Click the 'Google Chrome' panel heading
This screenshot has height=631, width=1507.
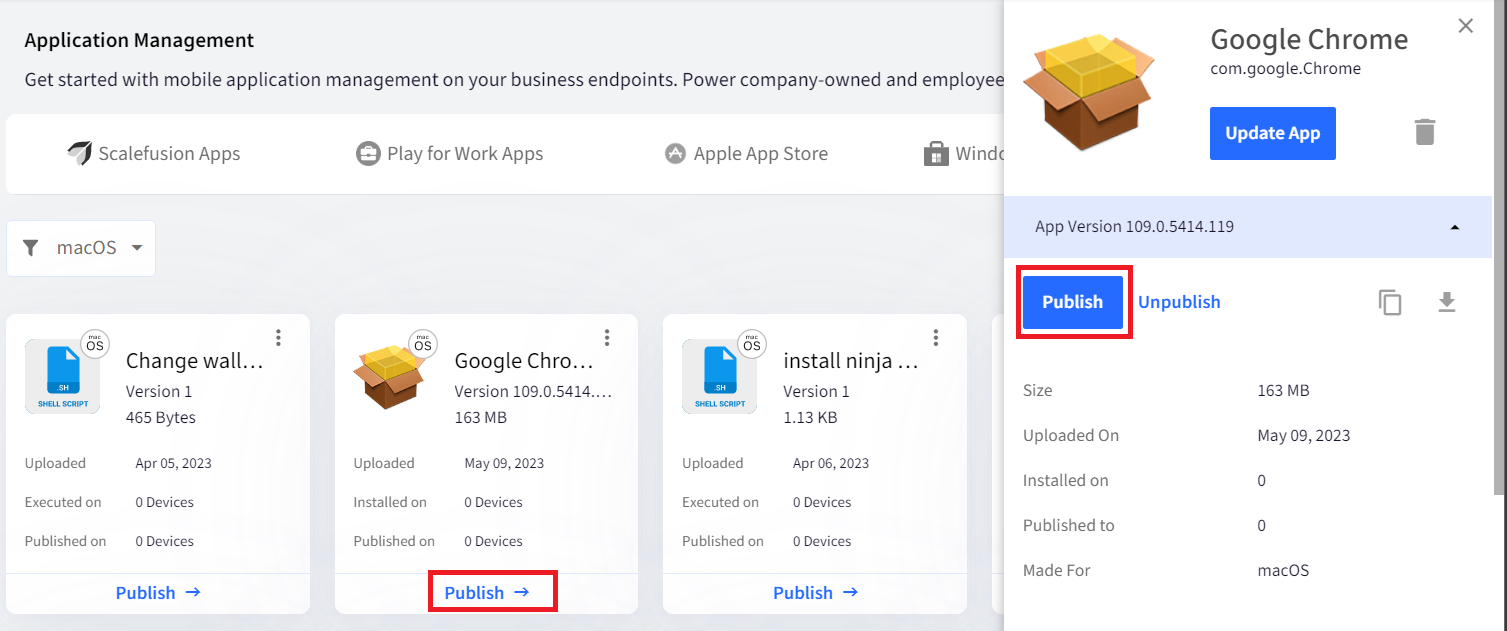pos(1309,39)
